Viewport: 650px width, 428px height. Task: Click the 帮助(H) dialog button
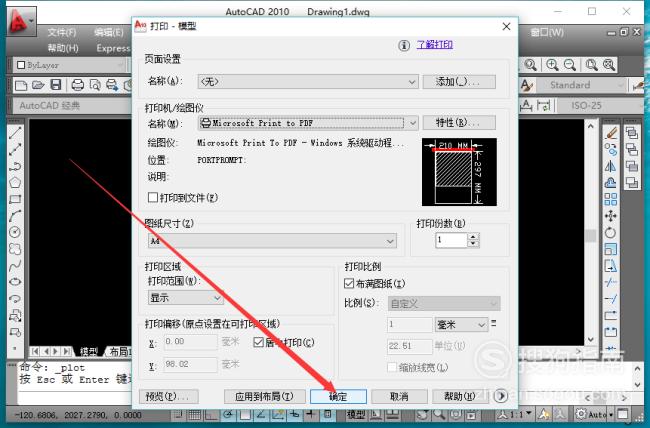click(460, 396)
